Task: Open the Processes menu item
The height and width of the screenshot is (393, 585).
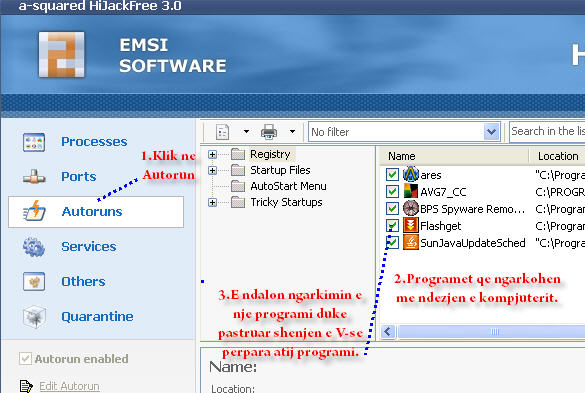Action: 94,142
